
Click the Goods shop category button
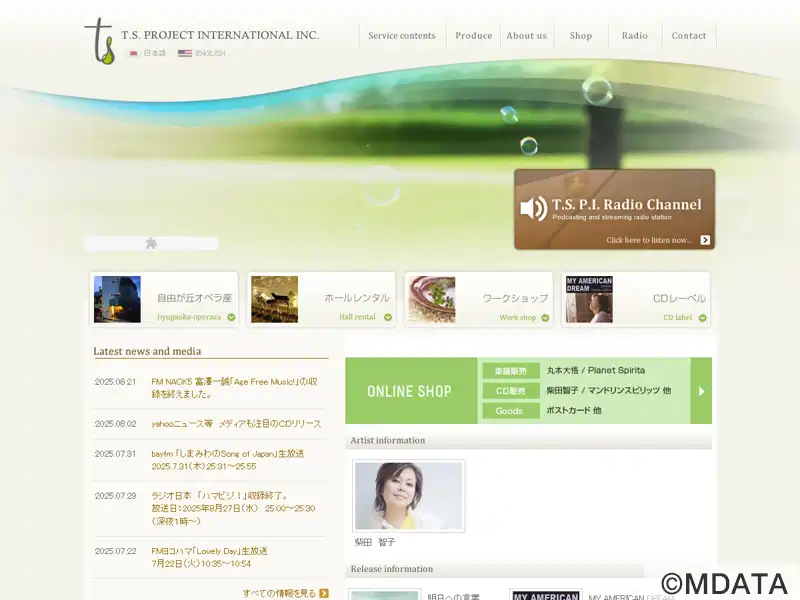[510, 411]
